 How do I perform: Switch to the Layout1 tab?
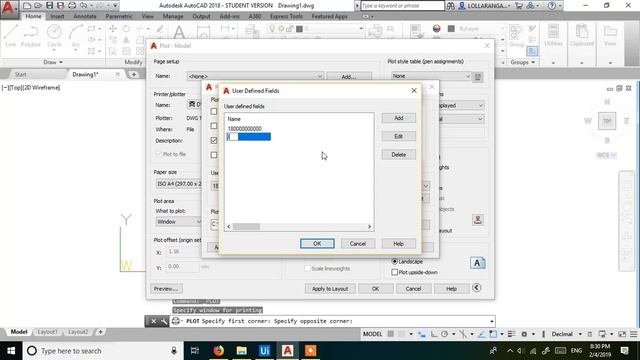pyautogui.click(x=47, y=332)
